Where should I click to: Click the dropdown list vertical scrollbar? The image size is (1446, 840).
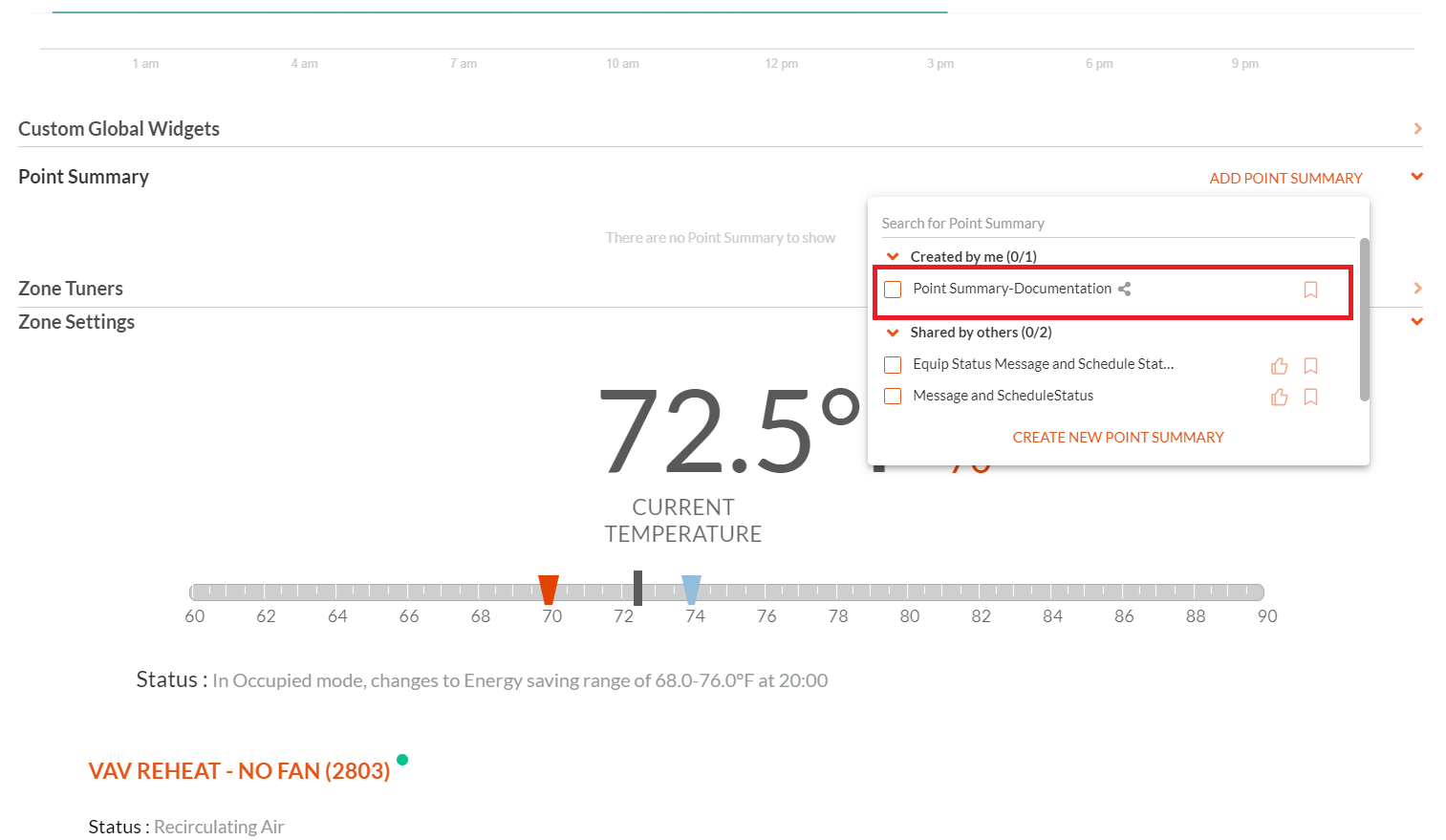[x=1364, y=319]
